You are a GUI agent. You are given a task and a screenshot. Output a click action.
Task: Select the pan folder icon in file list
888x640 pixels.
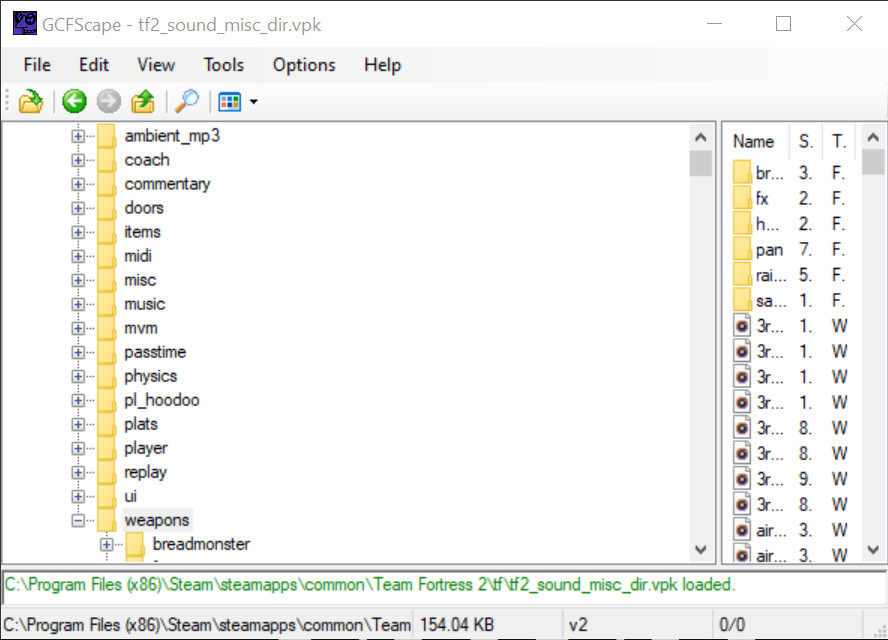point(742,250)
